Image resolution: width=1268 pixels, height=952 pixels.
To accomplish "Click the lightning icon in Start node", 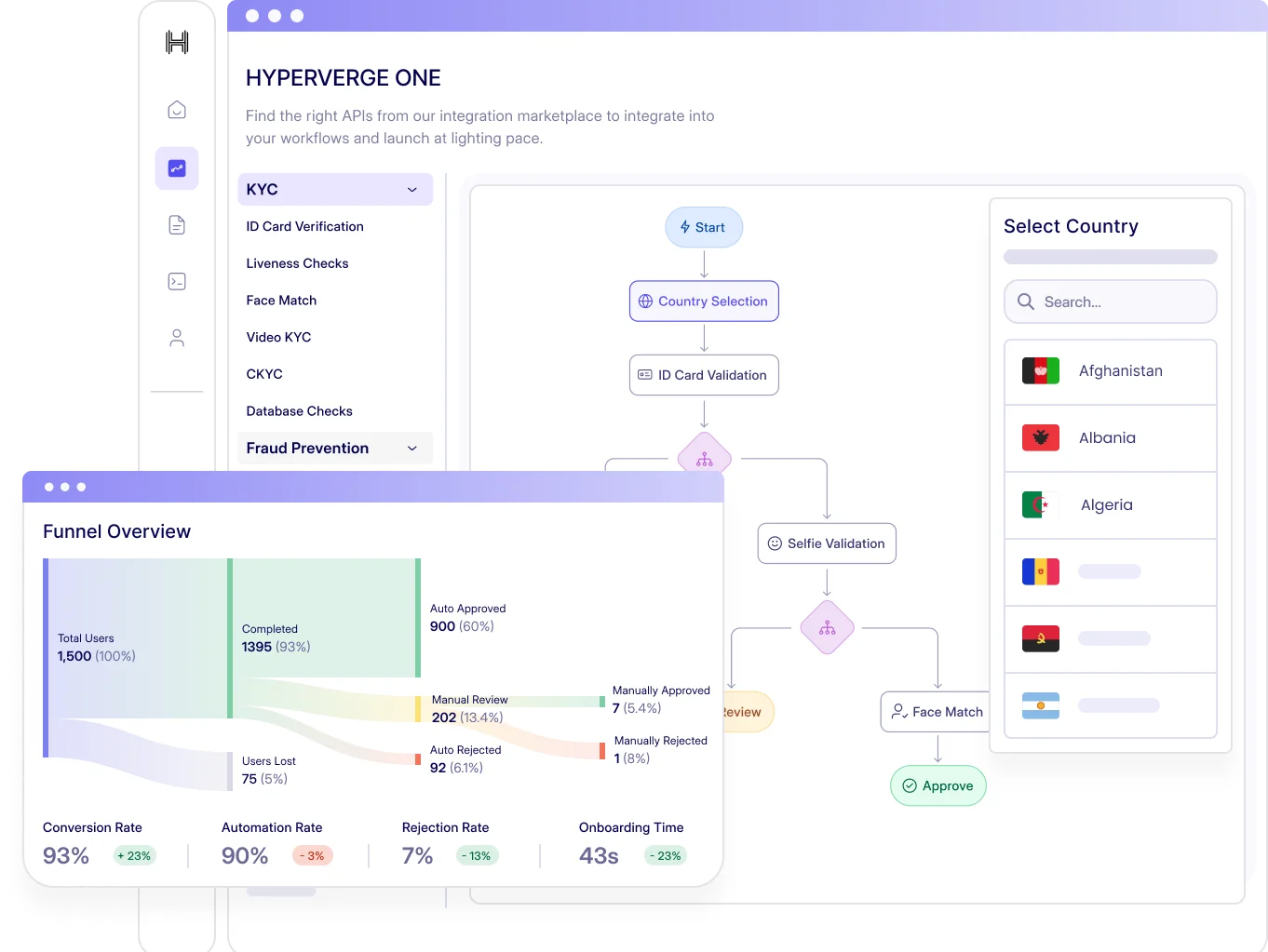I will (x=685, y=227).
